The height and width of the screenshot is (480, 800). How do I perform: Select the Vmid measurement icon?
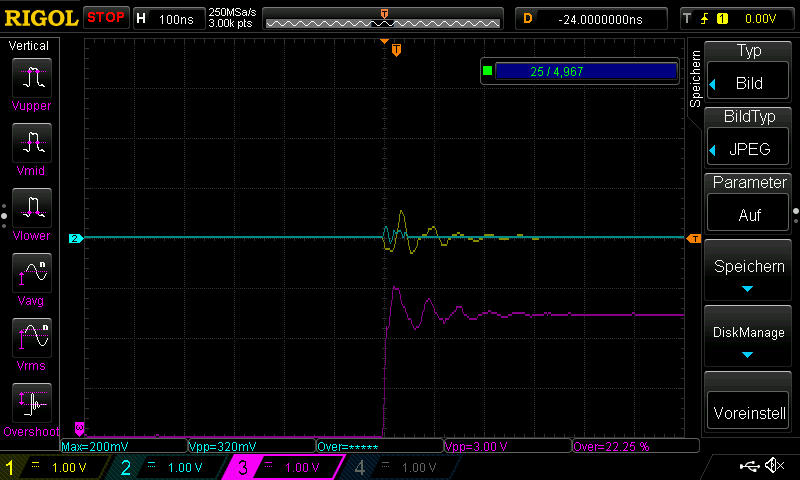(32, 141)
